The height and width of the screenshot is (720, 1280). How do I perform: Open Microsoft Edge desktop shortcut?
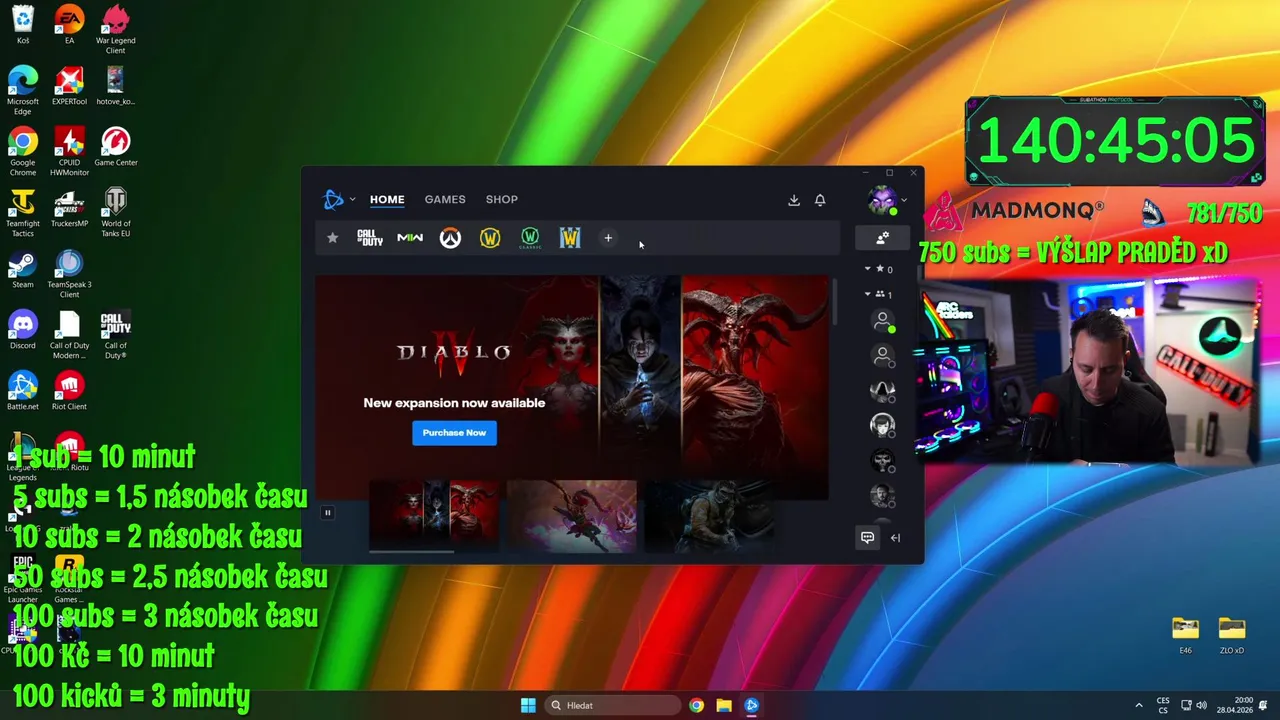[23, 91]
